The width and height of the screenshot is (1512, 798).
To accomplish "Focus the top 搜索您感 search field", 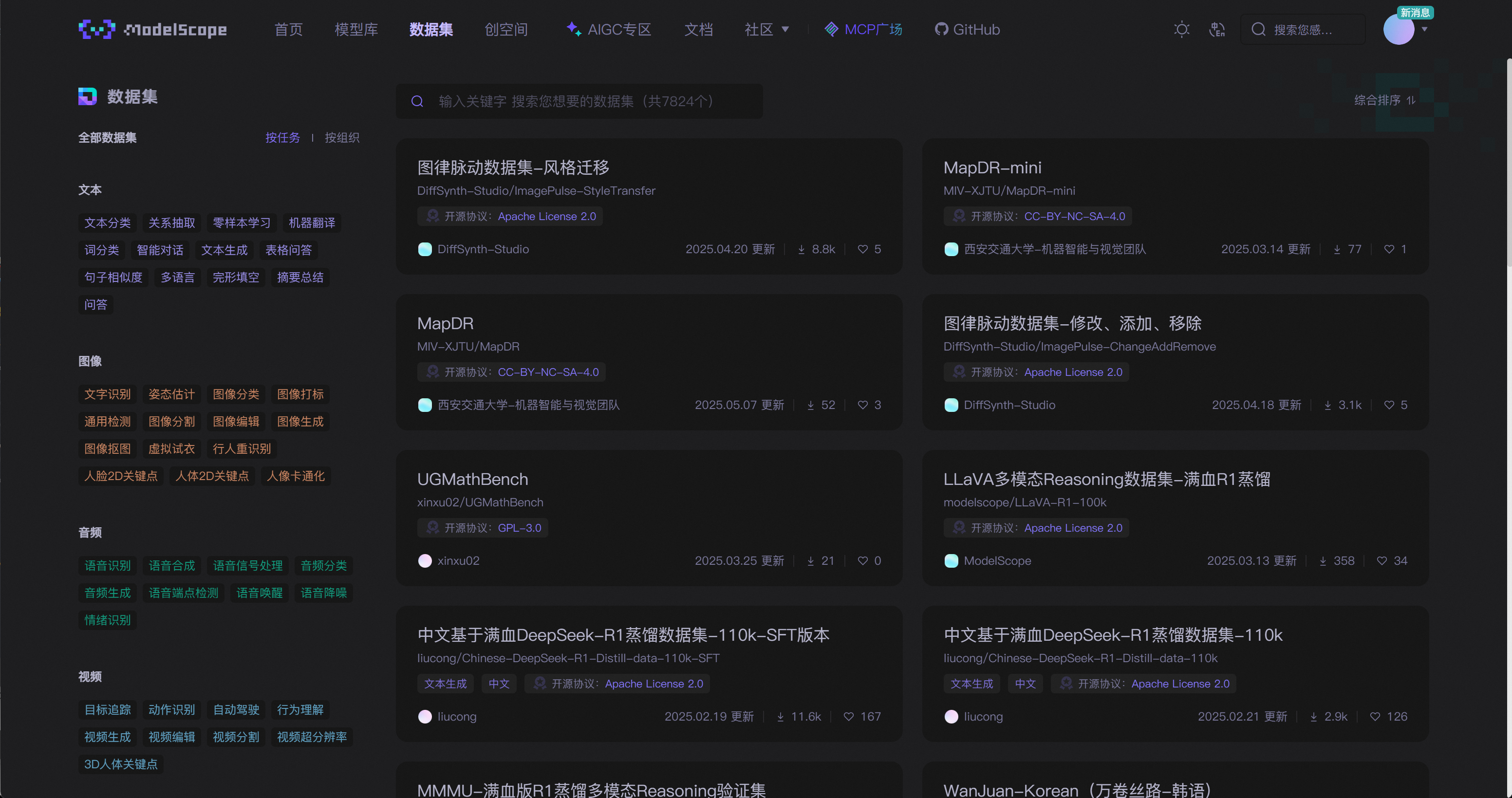I will pos(1303,29).
